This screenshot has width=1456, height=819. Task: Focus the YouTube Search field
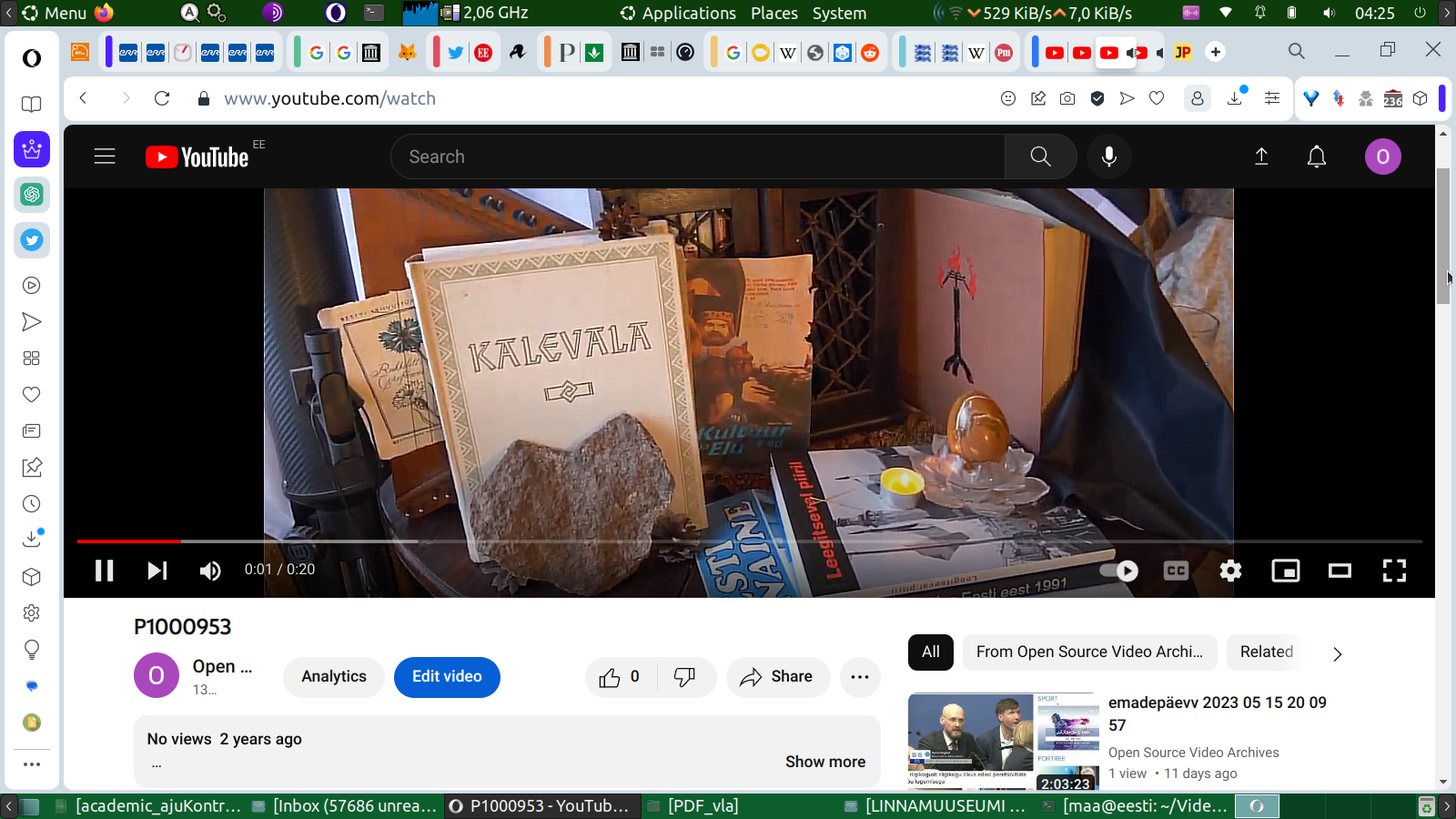click(x=698, y=157)
